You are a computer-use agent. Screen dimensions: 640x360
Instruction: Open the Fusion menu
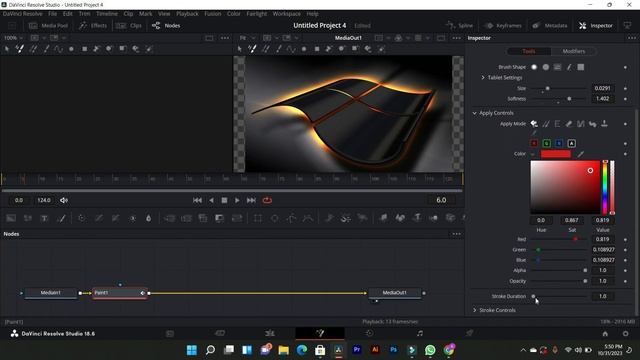213,13
